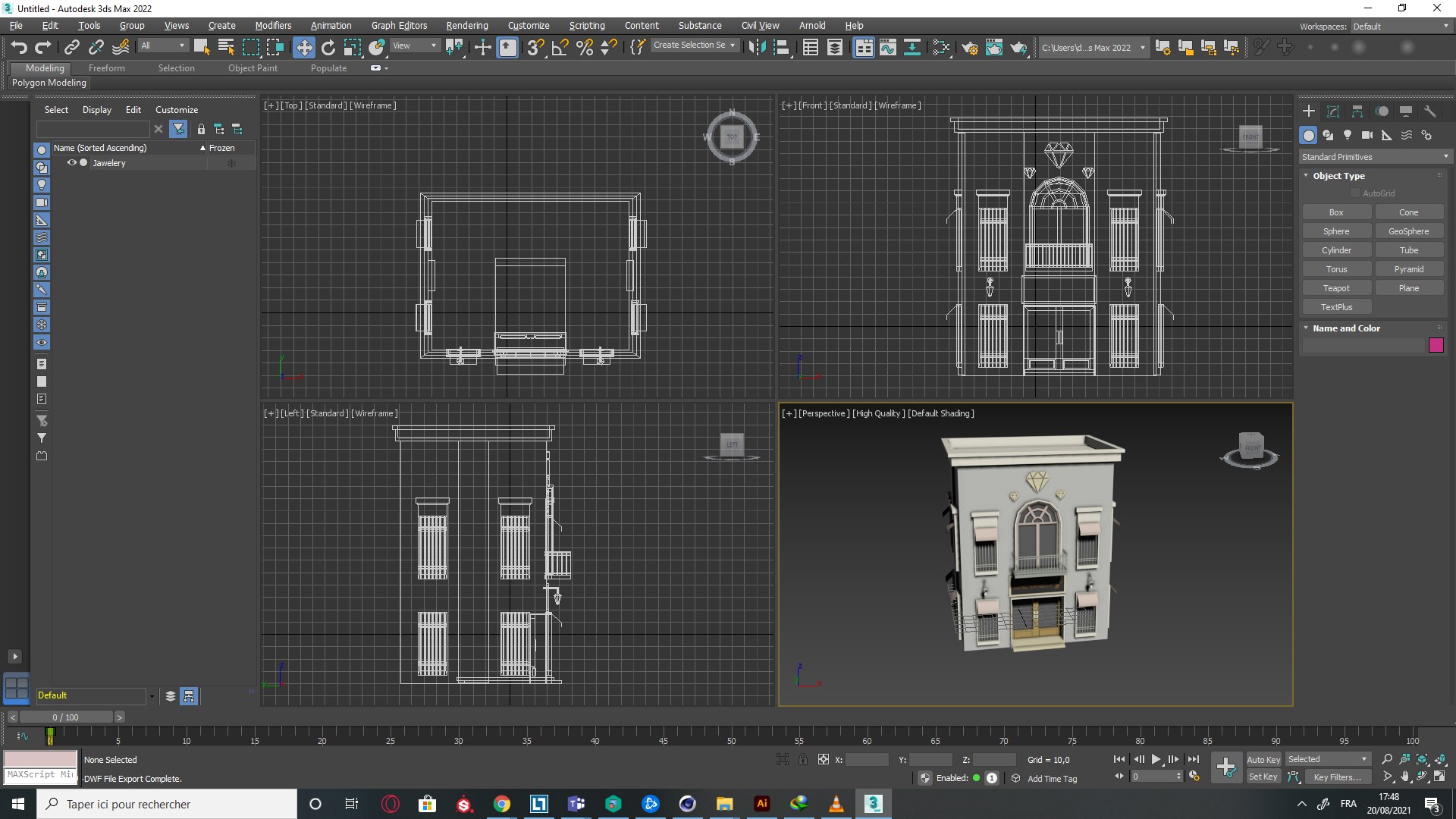Open Google Chrome from taskbar

tap(501, 804)
